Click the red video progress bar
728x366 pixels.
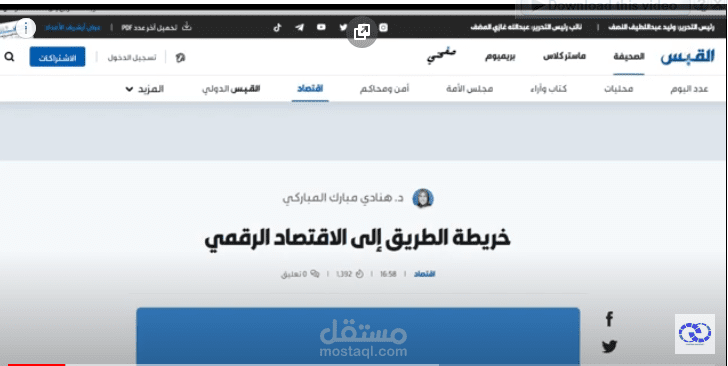[36, 365]
